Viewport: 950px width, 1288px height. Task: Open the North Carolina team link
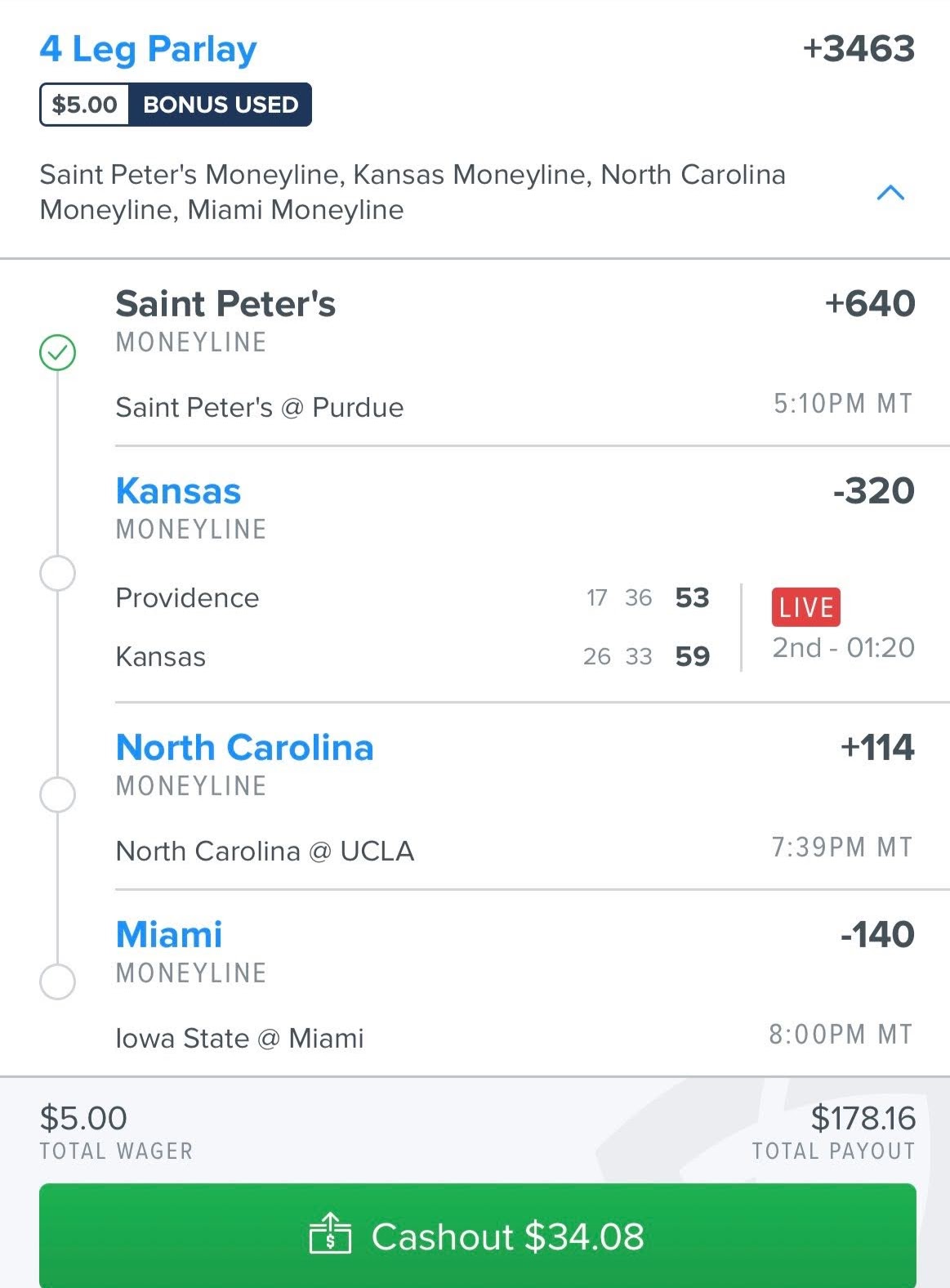click(x=244, y=748)
